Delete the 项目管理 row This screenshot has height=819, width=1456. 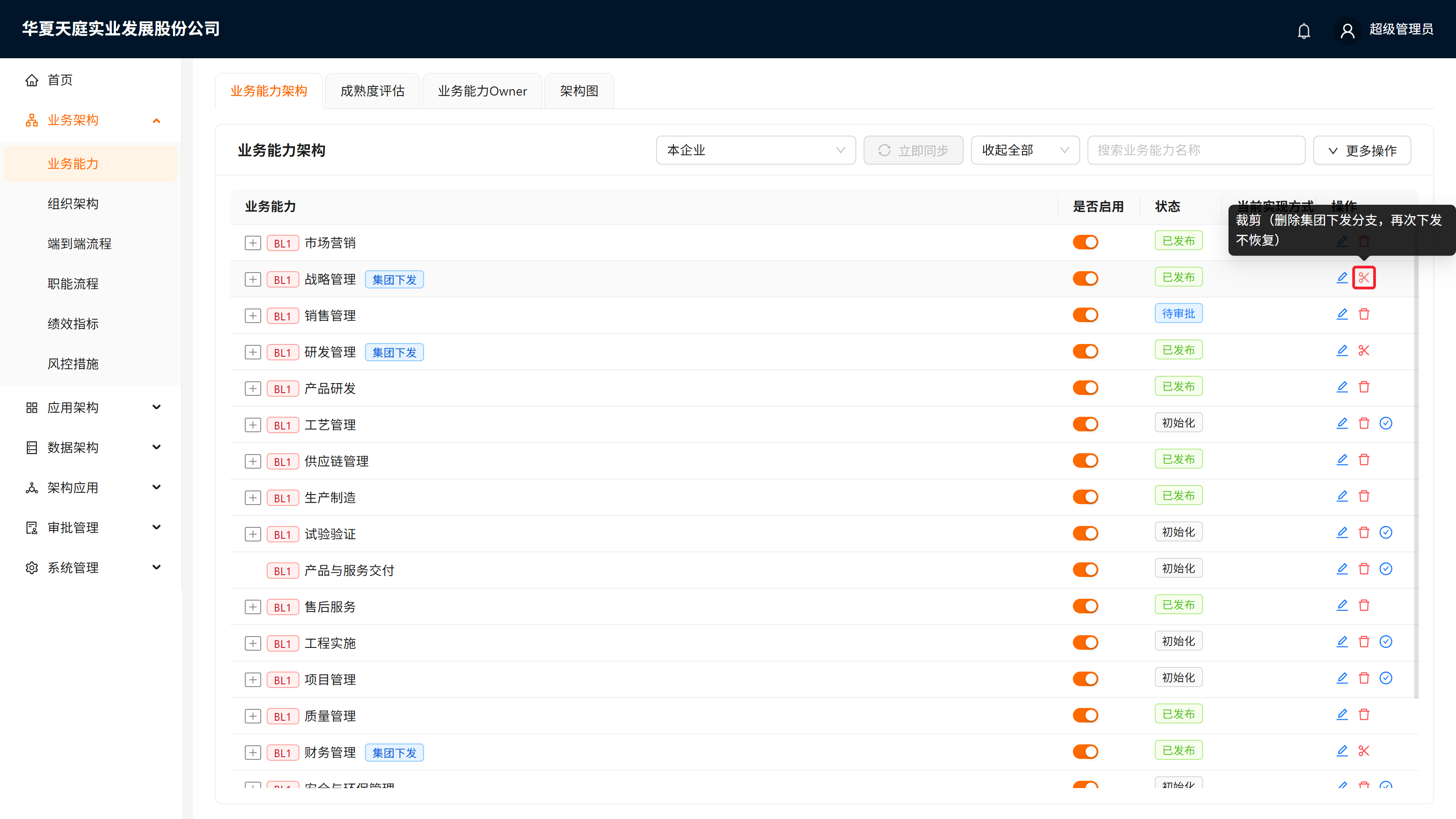[1363, 678]
